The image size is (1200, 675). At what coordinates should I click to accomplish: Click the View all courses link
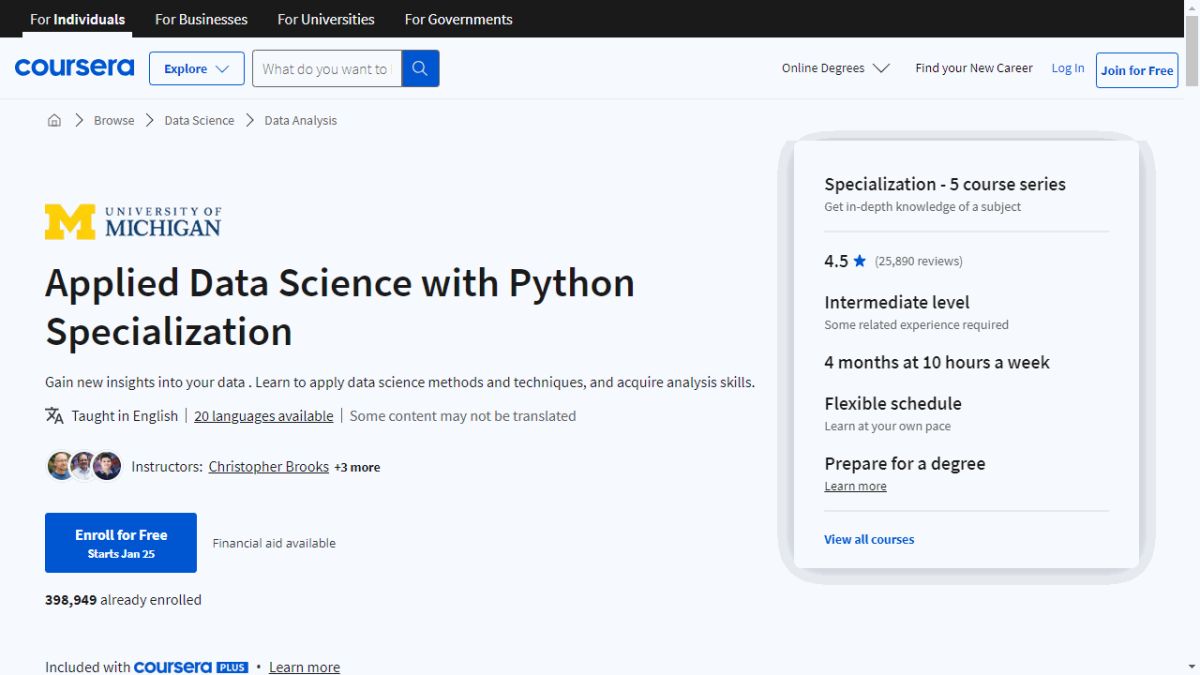point(869,539)
